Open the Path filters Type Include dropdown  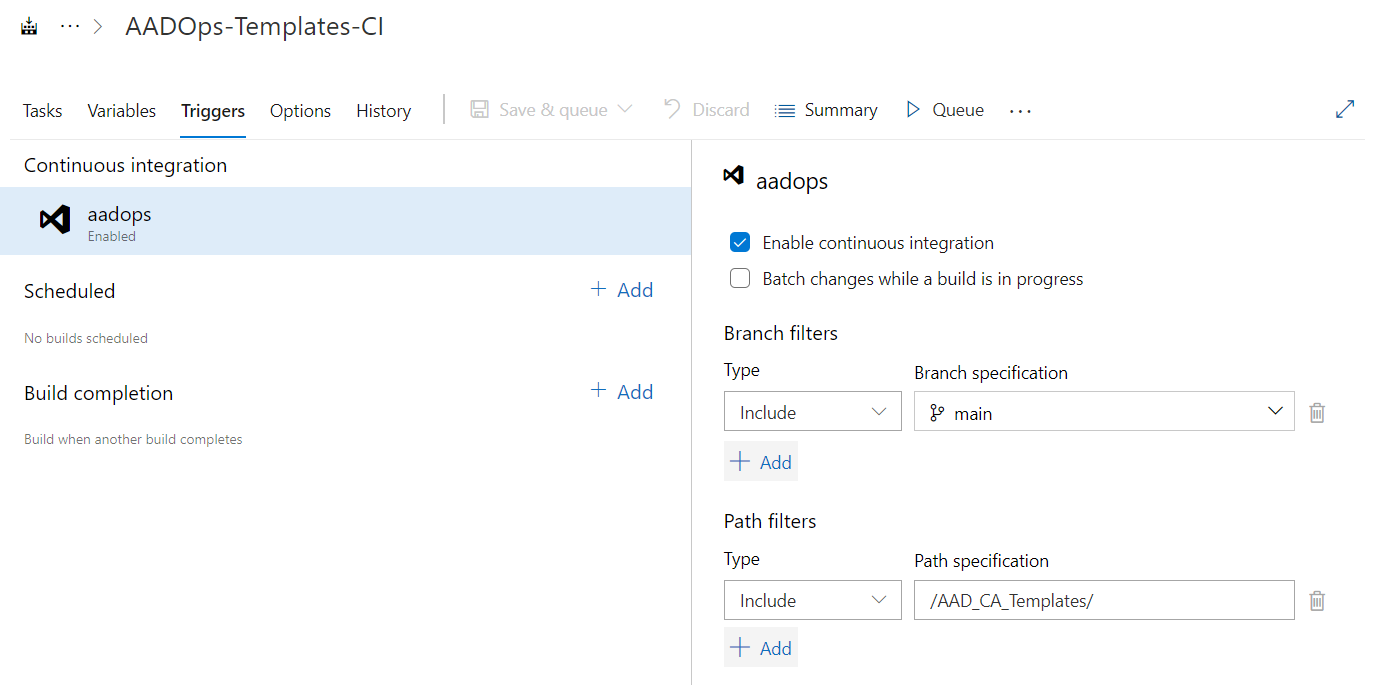pyautogui.click(x=813, y=600)
